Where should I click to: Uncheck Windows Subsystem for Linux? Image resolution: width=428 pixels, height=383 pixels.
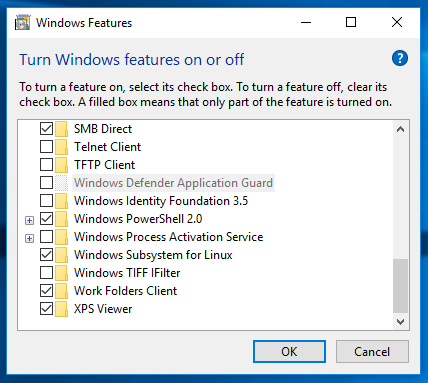pos(46,255)
